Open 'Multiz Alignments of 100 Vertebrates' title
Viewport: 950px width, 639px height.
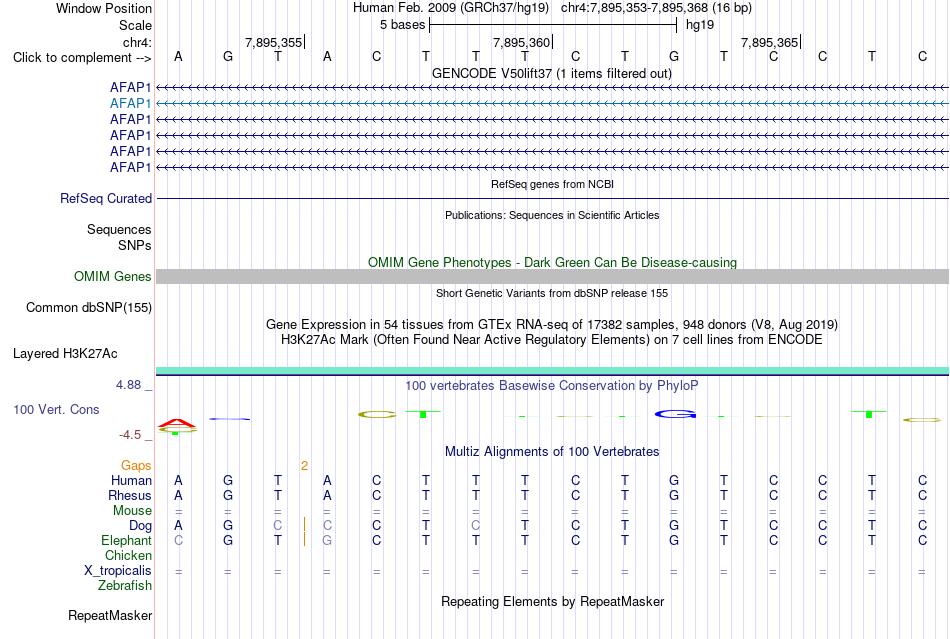coord(552,452)
